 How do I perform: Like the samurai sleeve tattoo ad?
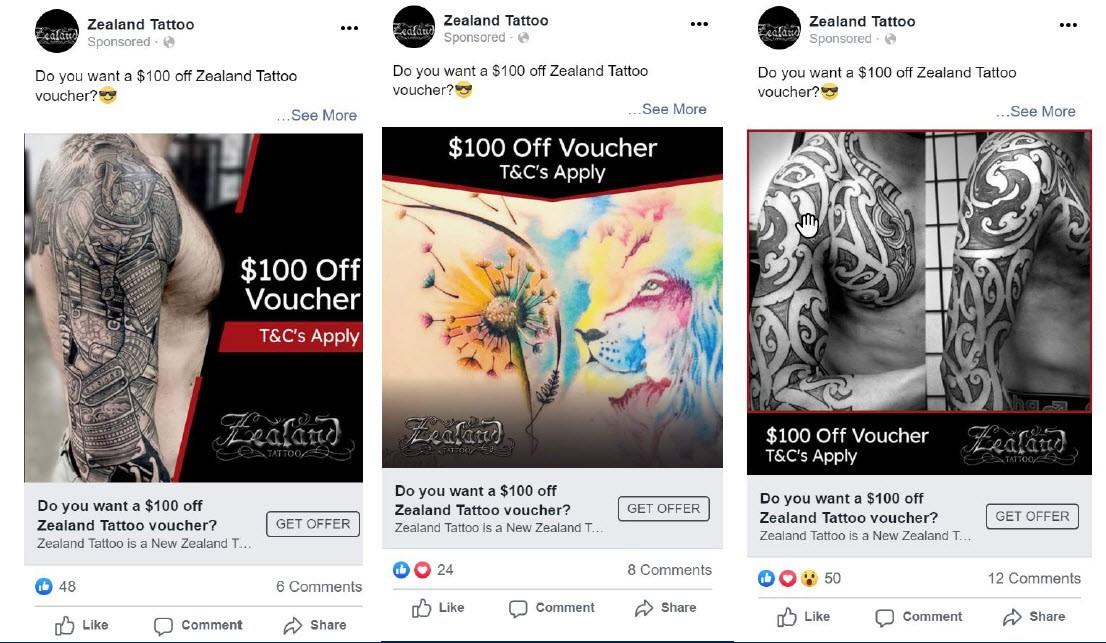coord(82,625)
